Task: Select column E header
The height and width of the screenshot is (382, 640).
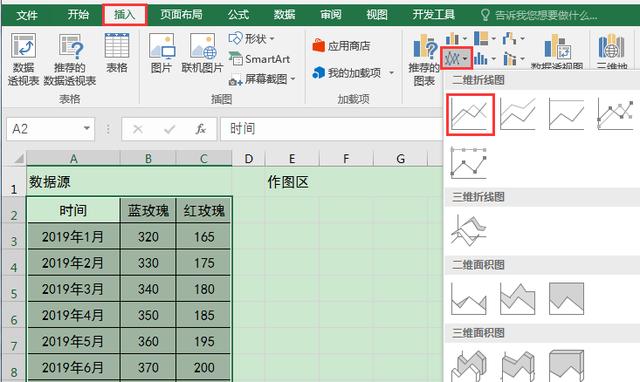Action: [x=292, y=158]
